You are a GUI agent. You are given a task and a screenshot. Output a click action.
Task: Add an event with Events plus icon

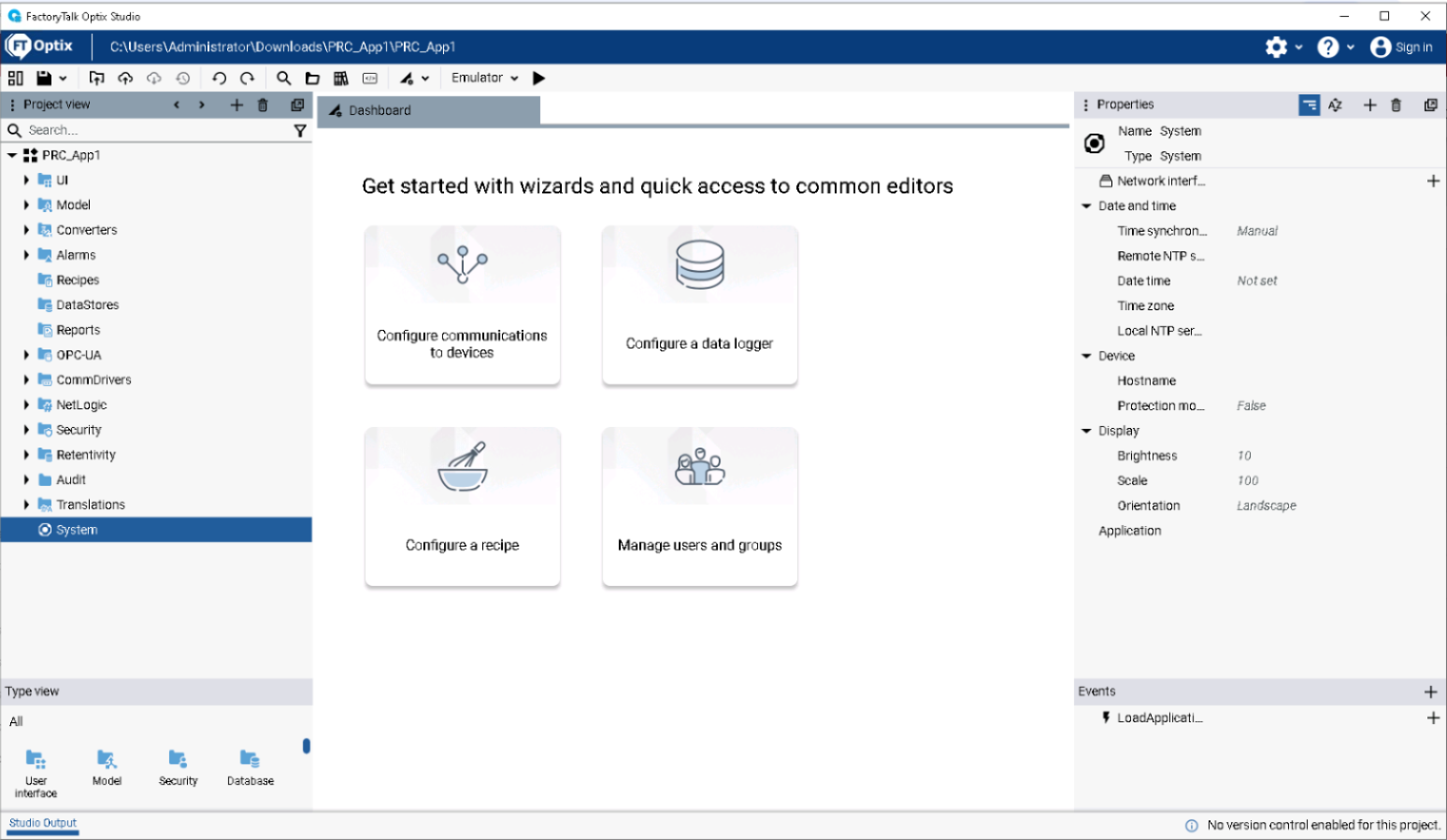tap(1430, 691)
